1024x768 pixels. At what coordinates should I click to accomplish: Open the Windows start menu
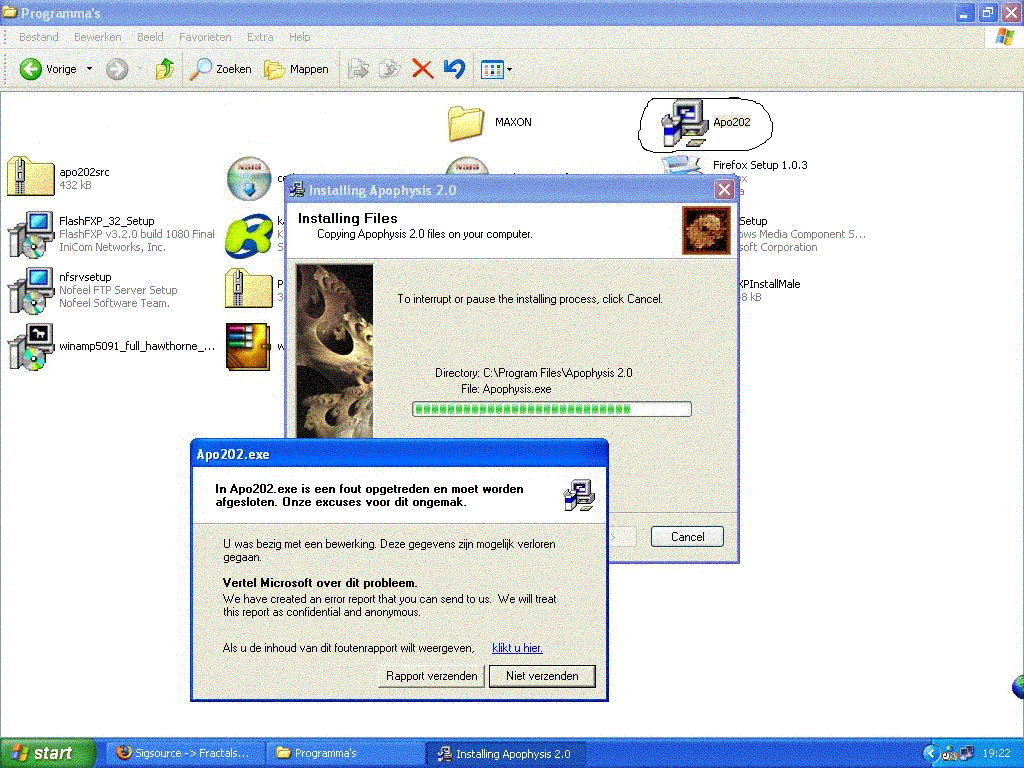(48, 753)
